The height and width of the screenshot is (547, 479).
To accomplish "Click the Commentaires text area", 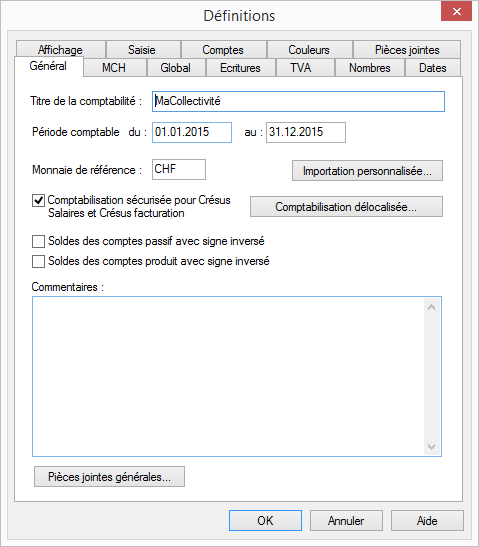I will point(229,376).
